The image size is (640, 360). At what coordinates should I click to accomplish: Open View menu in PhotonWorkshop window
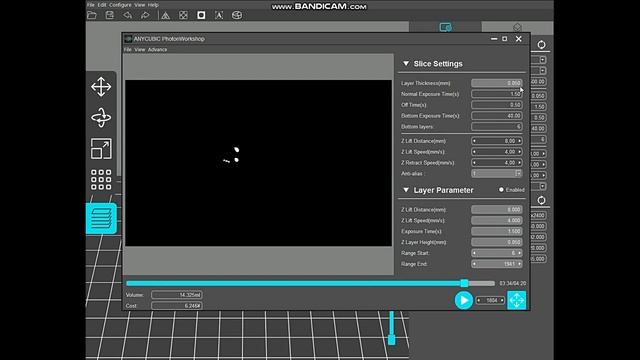coord(140,49)
